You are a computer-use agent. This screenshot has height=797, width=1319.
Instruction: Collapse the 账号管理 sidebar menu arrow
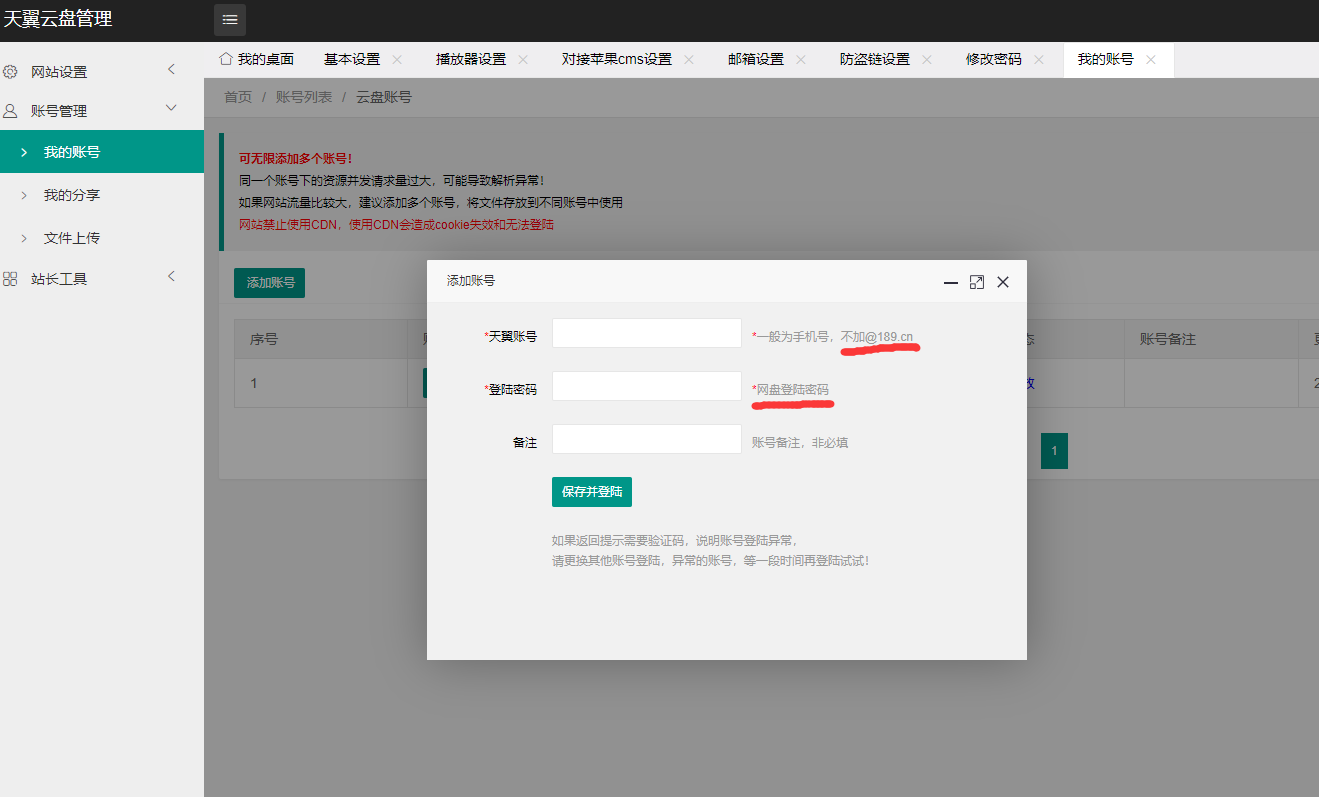[x=171, y=108]
